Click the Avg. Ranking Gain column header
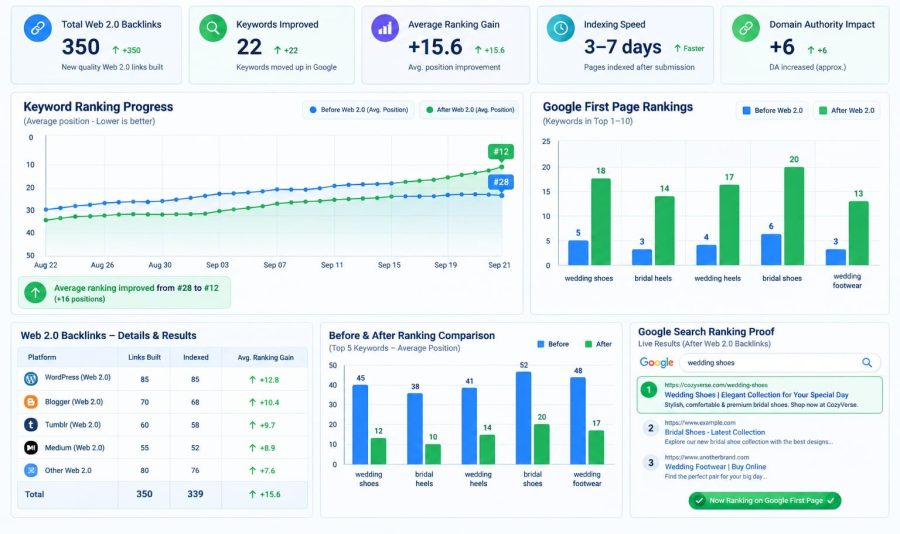Screen dimensions: 900x534 tap(266, 357)
